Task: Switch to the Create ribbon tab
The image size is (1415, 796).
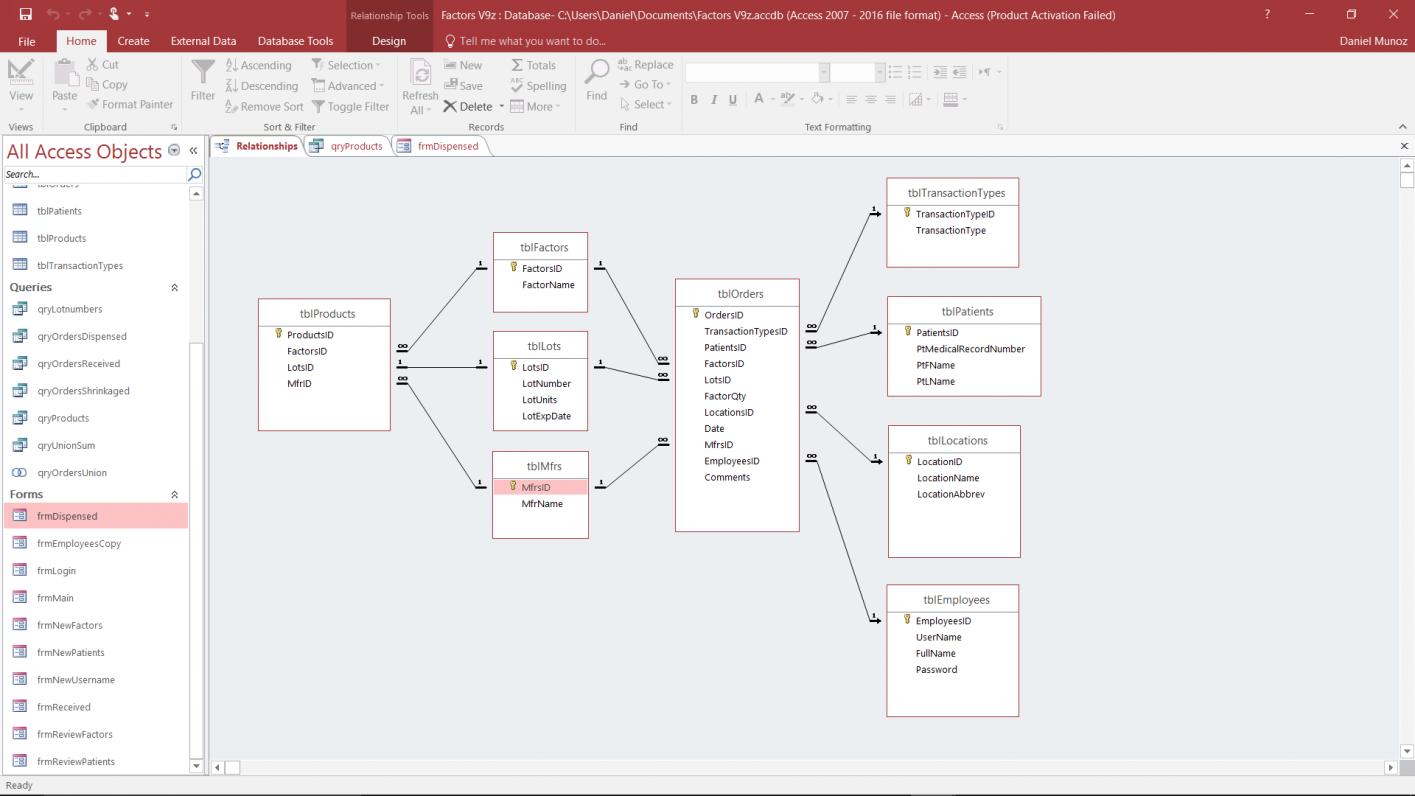Action: (133, 41)
